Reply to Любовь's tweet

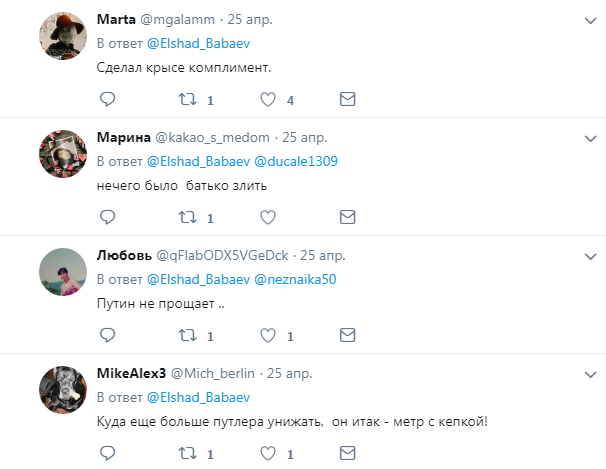[107, 335]
